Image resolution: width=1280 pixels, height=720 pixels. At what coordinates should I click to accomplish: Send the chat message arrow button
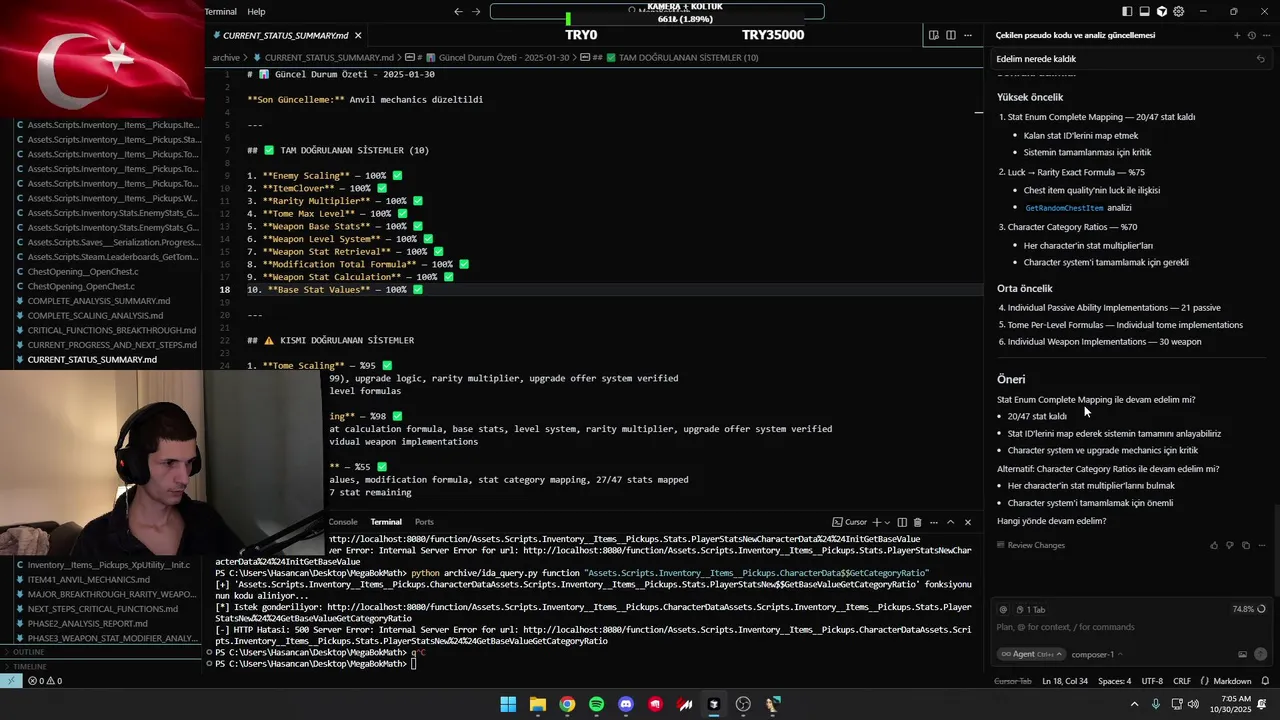pos(1260,654)
